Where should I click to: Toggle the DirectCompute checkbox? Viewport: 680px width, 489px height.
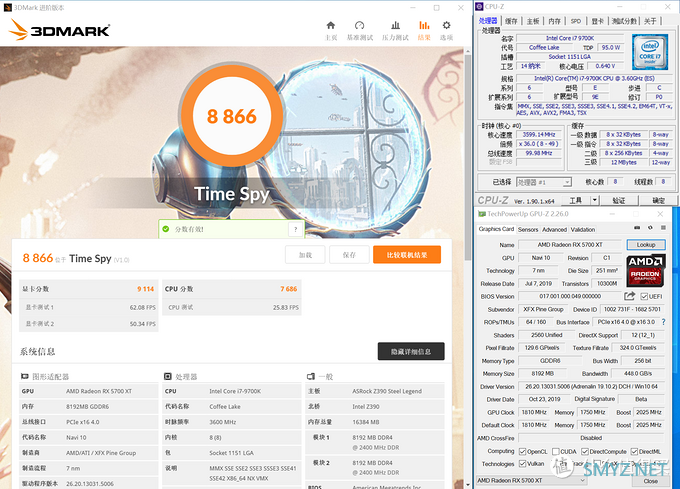click(x=585, y=452)
